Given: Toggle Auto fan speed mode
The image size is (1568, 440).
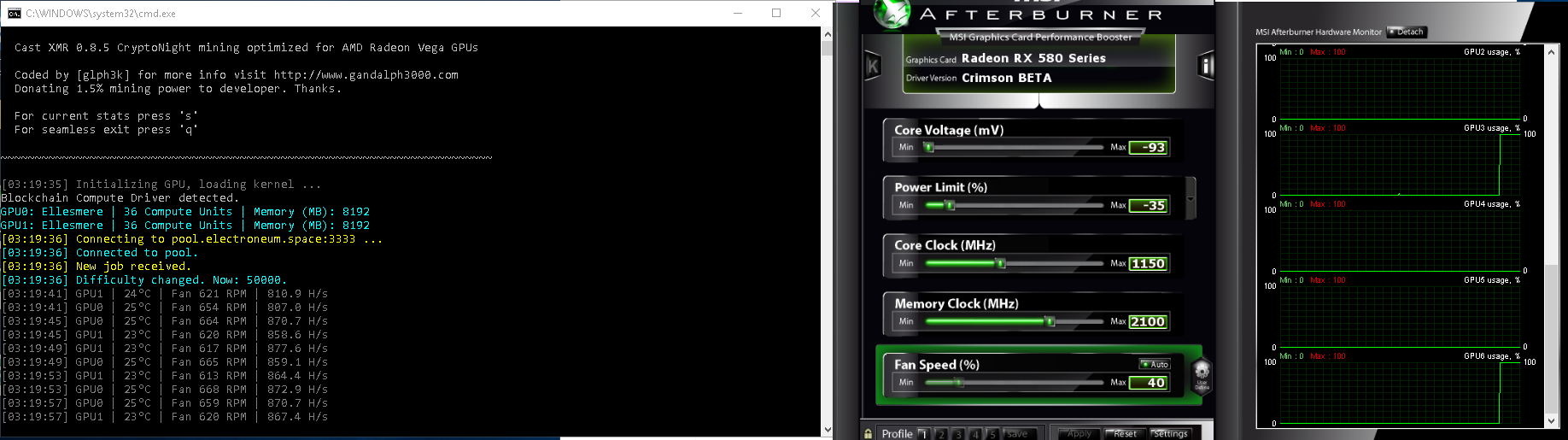Looking at the screenshot, I should 1155,364.
